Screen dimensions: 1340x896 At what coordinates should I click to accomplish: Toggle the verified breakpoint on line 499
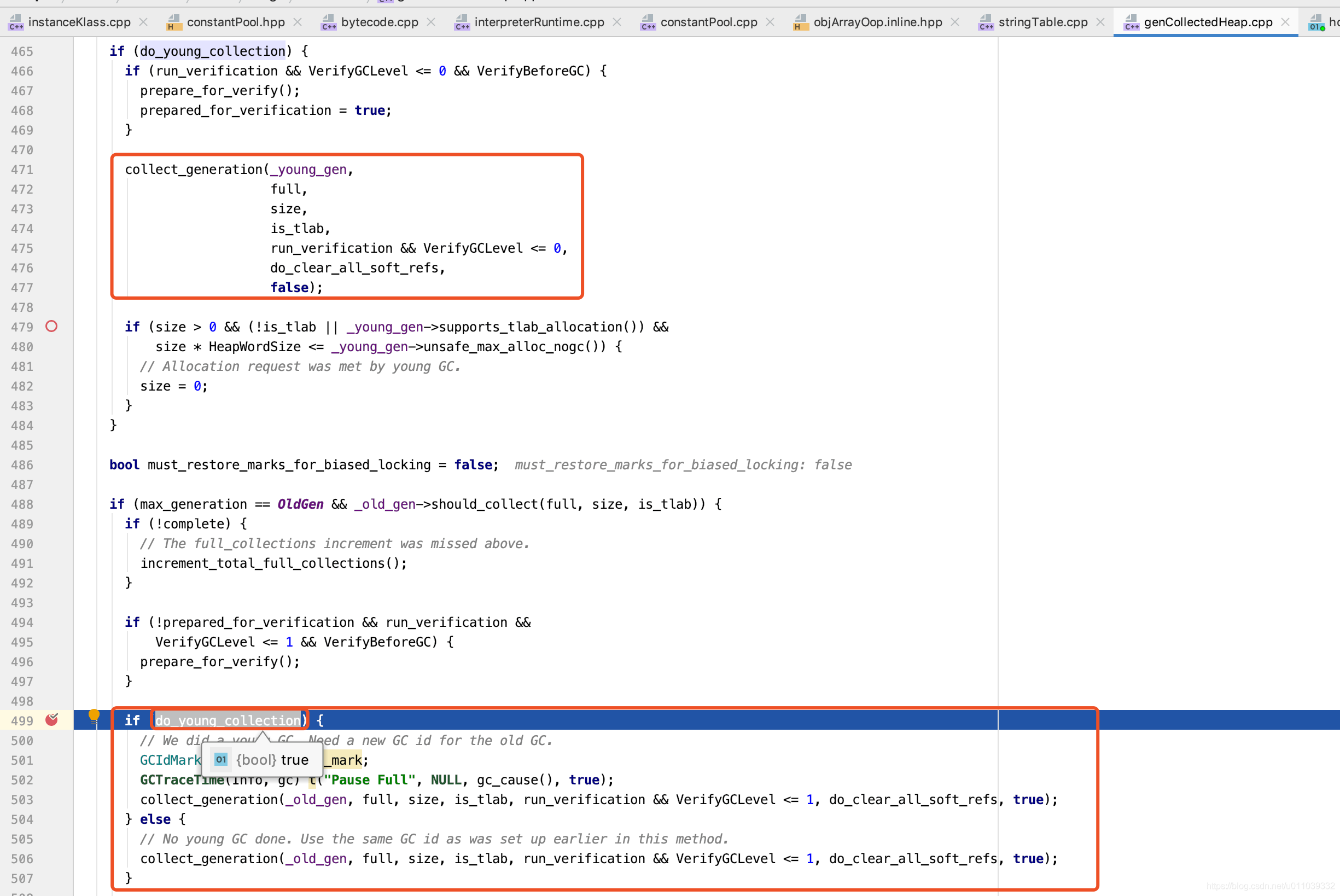(51, 719)
